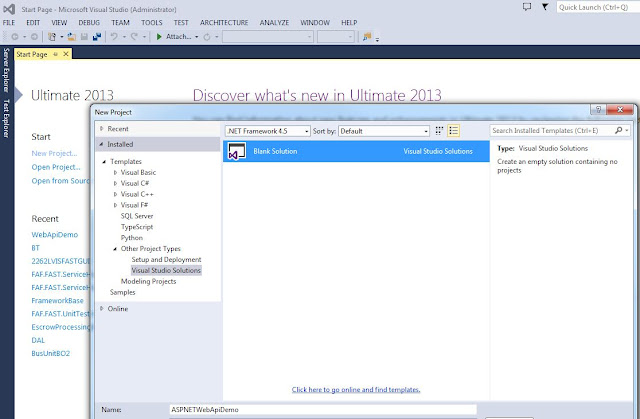The image size is (640, 419).
Task: Open the Undo history dropdown arrow
Action: tap(124, 37)
